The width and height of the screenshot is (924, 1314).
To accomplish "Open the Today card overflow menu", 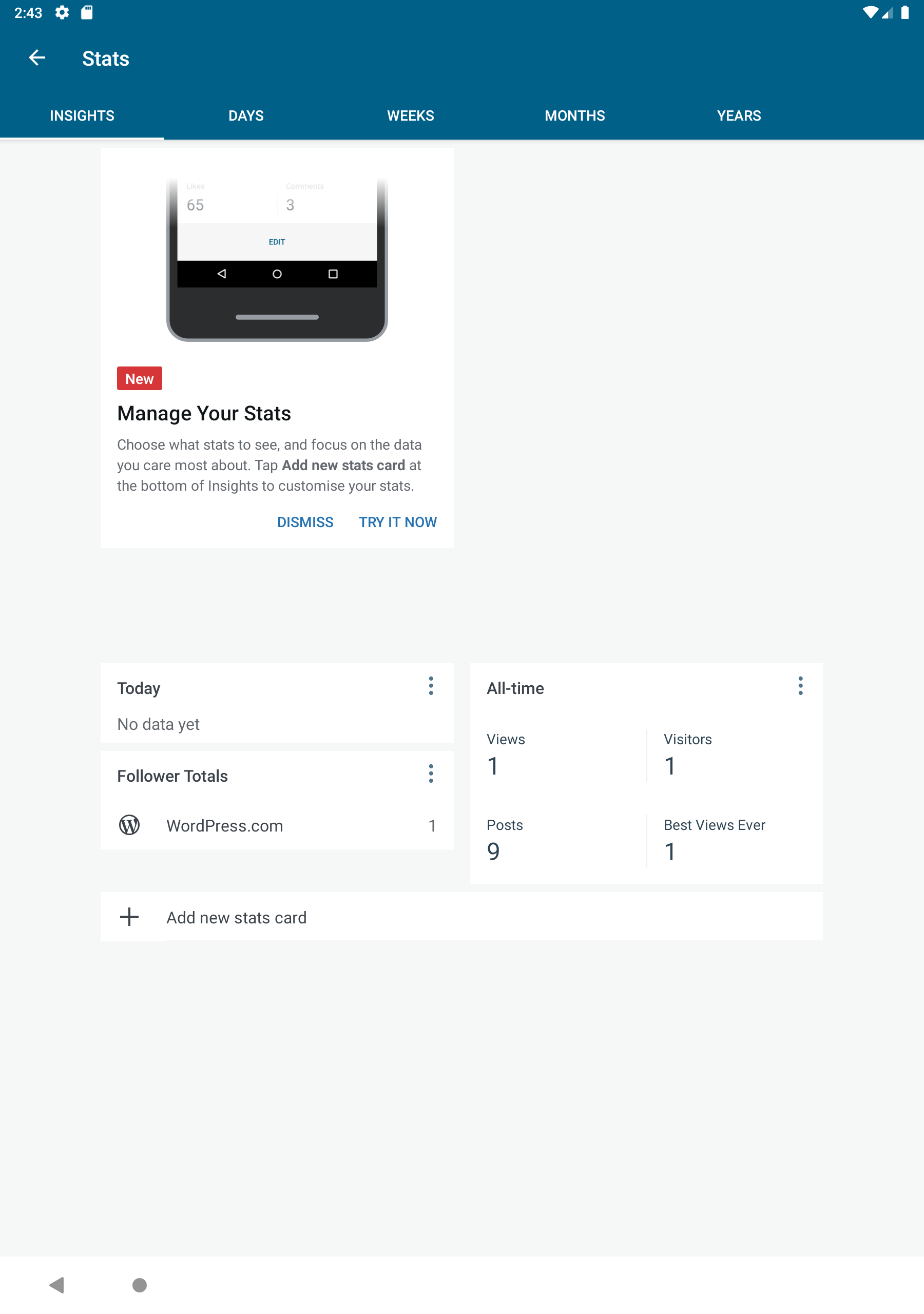I will (x=431, y=686).
